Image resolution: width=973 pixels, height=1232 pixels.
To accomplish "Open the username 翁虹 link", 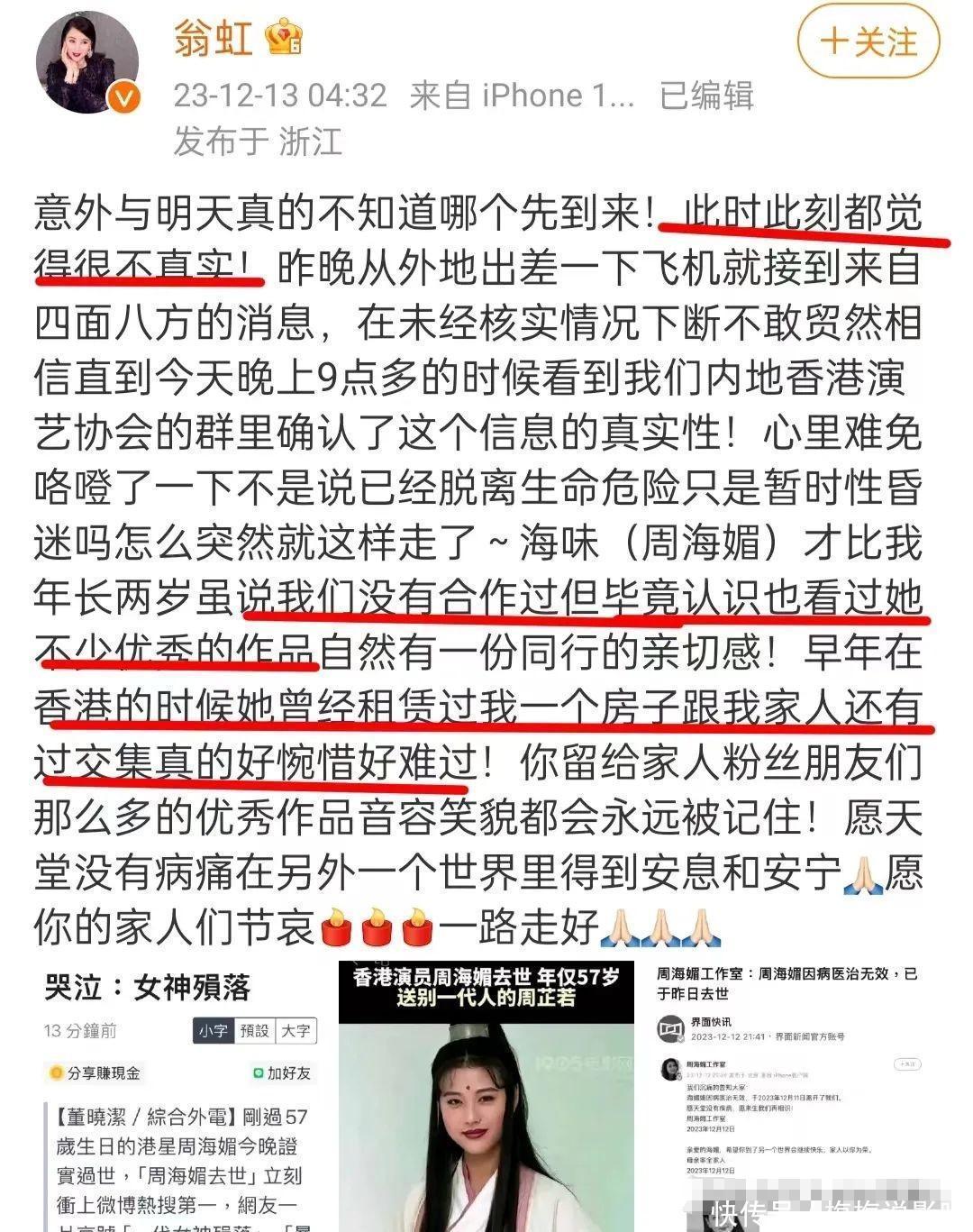I will 214,39.
